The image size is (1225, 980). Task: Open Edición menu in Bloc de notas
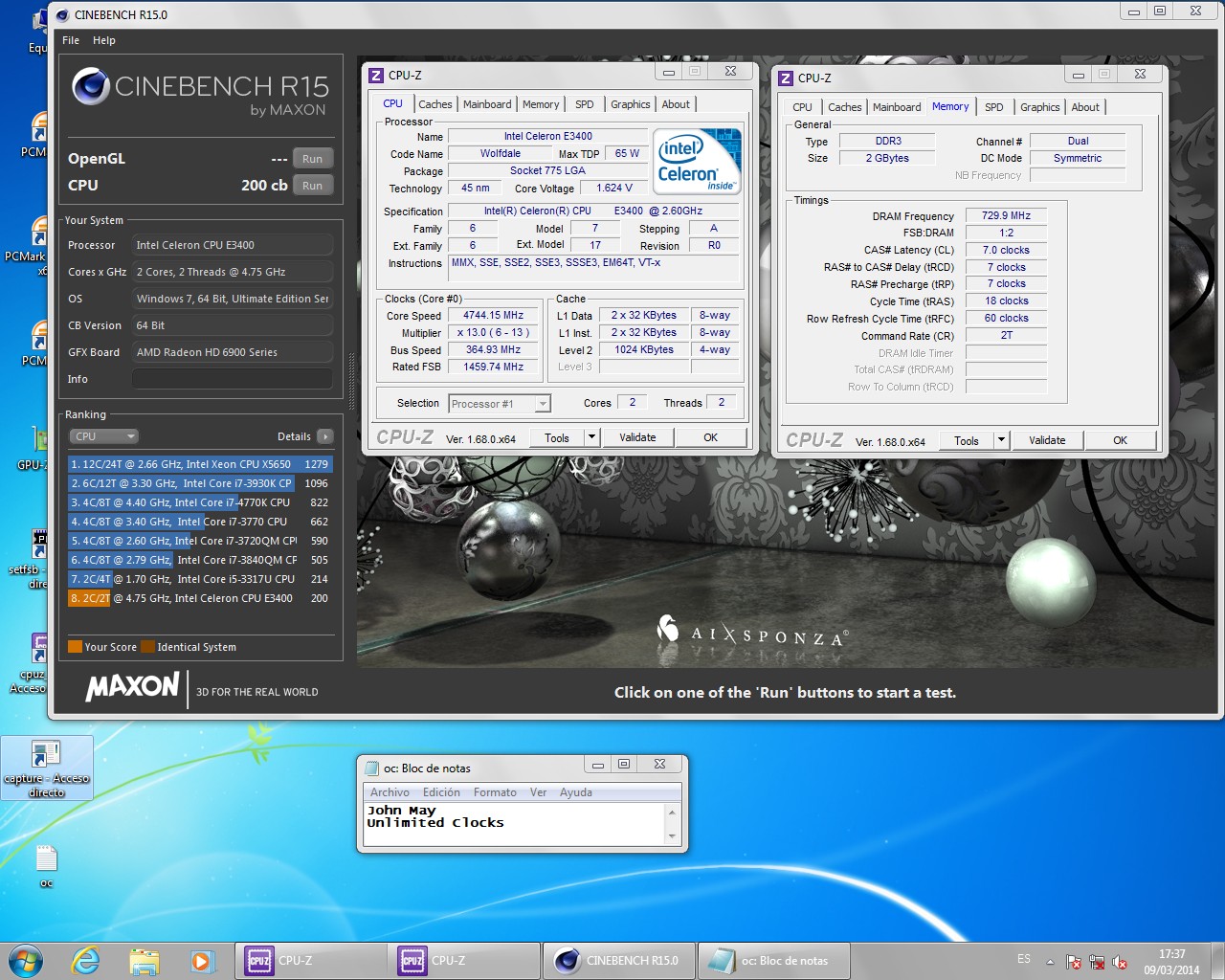point(441,792)
